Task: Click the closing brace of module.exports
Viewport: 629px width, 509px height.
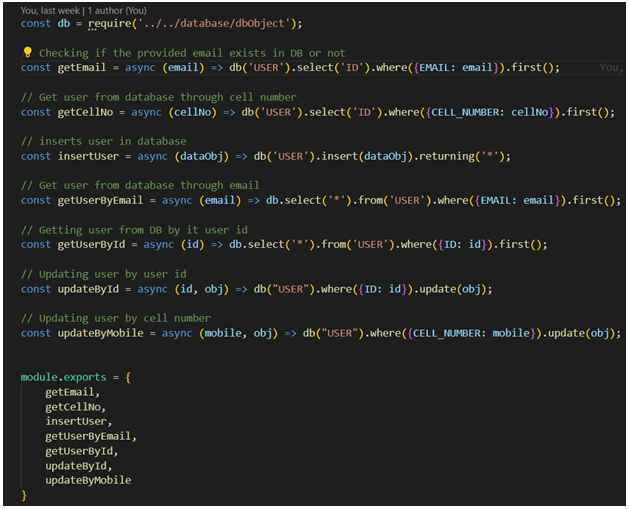Action: pos(24,494)
